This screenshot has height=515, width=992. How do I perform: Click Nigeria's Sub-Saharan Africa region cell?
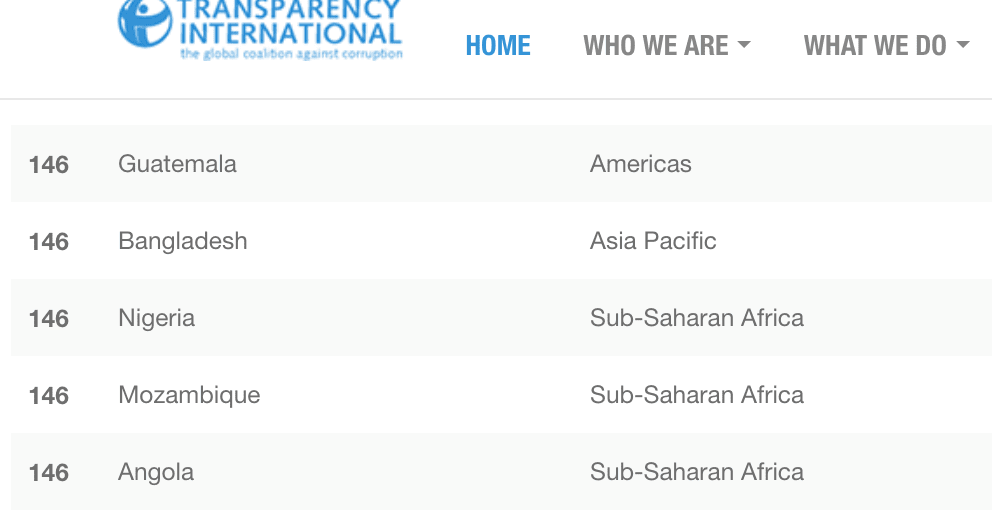coord(697,318)
